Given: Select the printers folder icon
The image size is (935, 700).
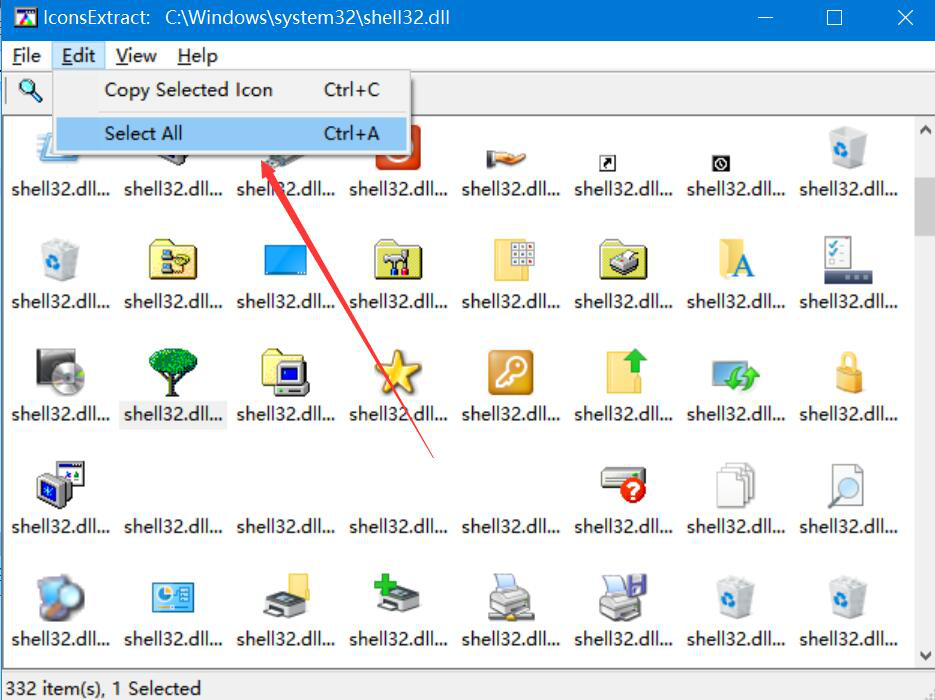Looking at the screenshot, I should [x=623, y=259].
